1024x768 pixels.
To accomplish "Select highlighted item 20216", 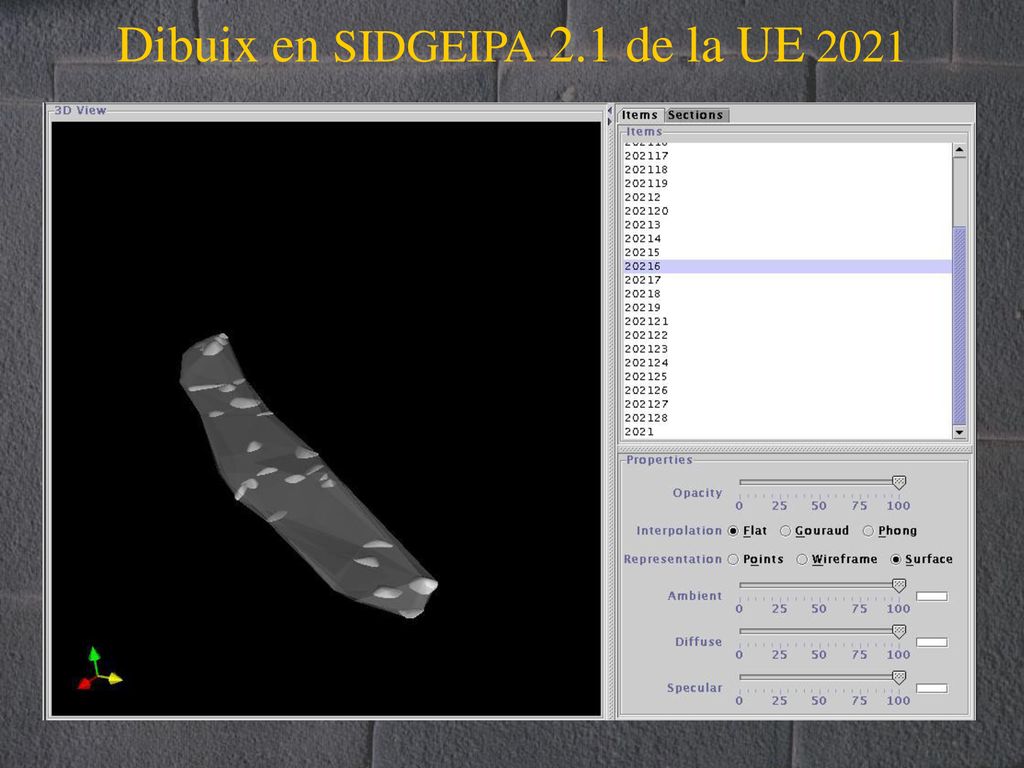I will point(788,266).
